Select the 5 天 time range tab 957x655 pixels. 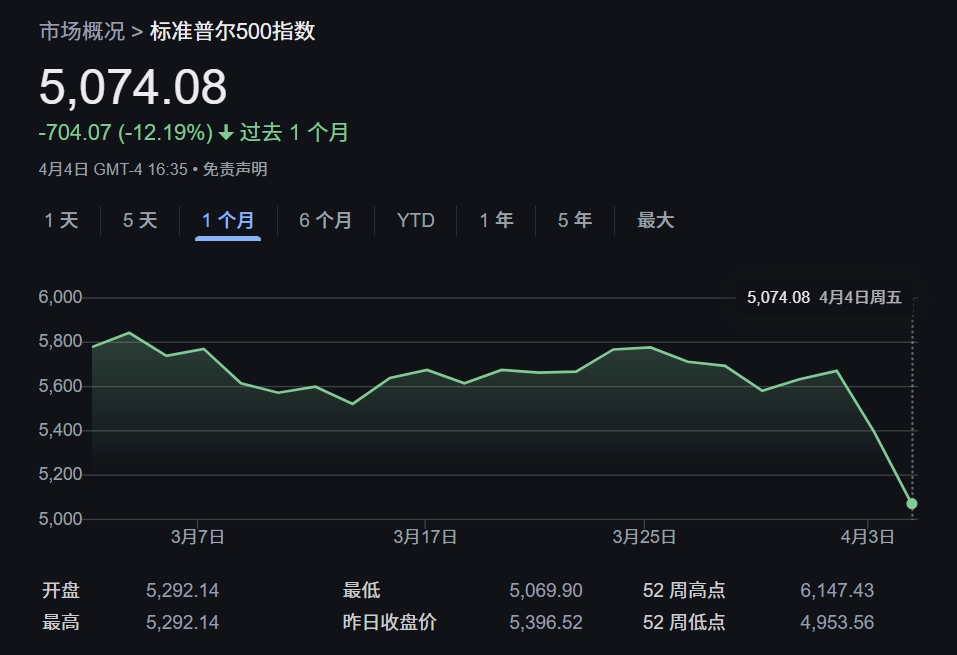pyautogui.click(x=140, y=220)
